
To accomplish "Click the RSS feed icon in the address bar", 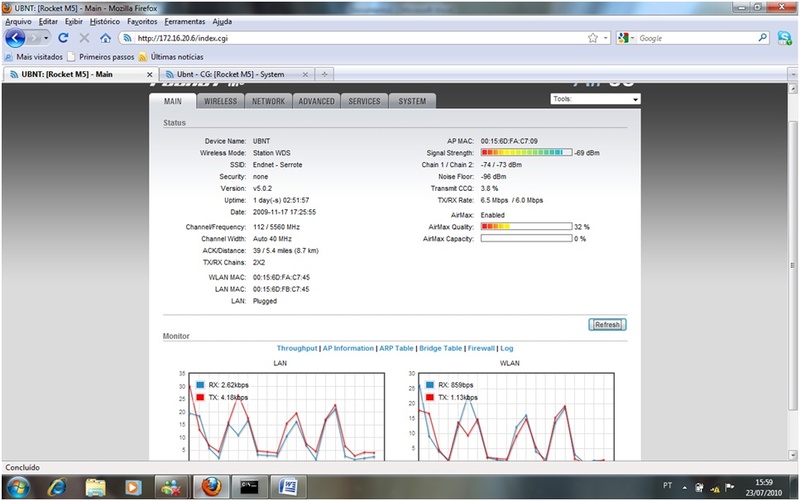I will pos(128,38).
